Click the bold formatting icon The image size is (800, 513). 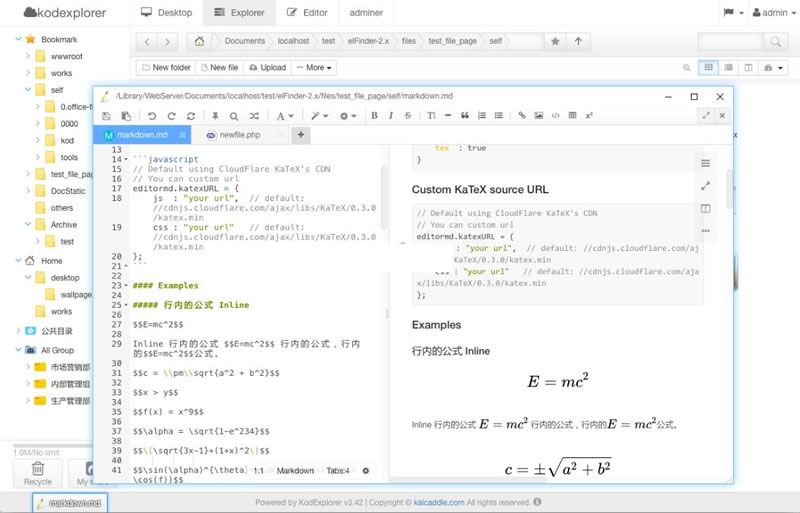coord(374,116)
